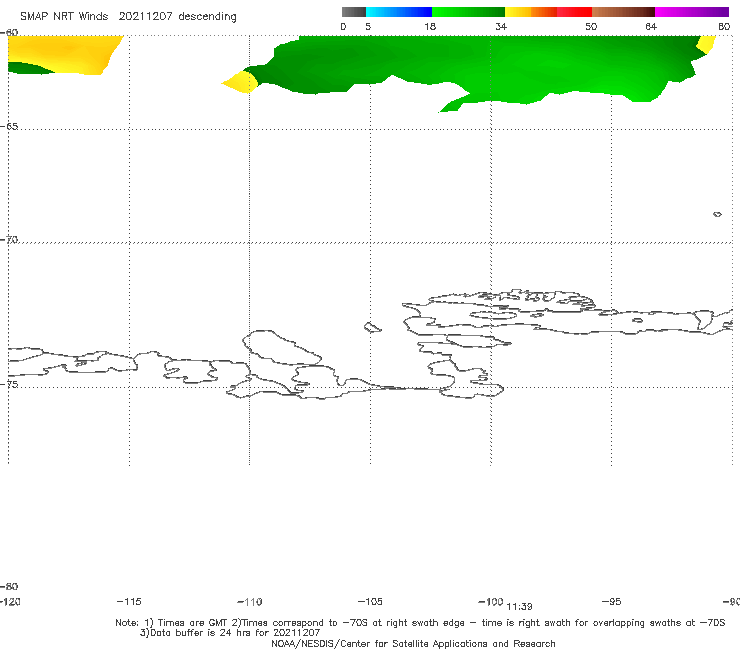The width and height of the screenshot is (740, 650).
Task: Click the brown segment of the color scale
Action: [x=623, y=12]
